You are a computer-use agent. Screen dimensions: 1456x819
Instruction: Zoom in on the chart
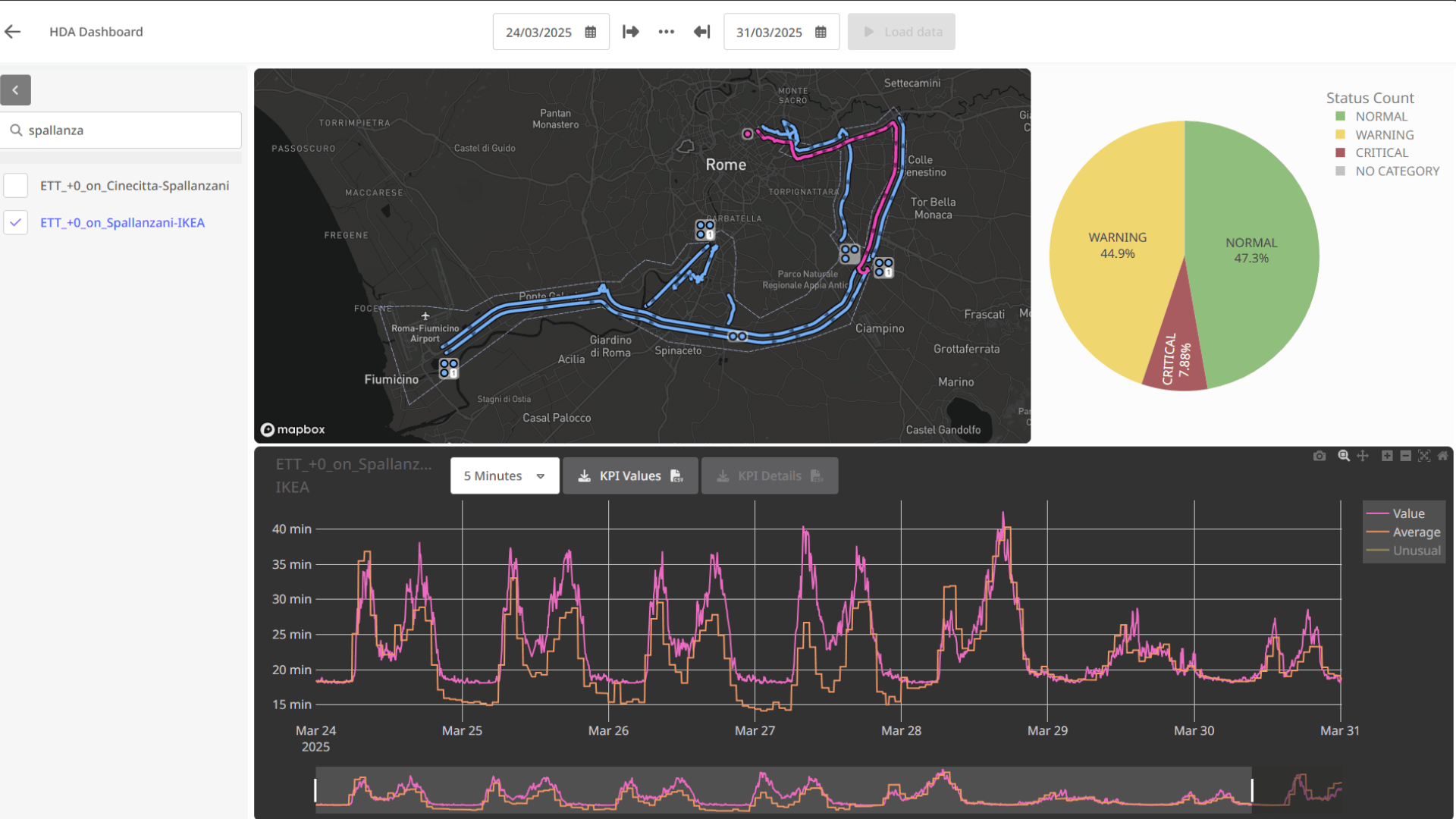coord(1387,456)
